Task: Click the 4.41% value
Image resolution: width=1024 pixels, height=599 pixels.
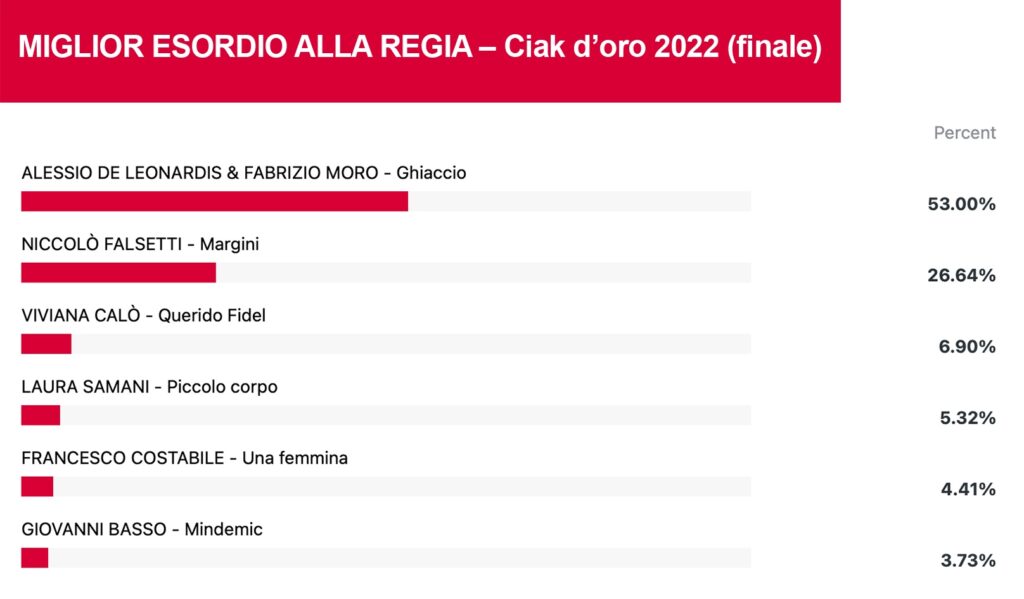Action: pyautogui.click(x=968, y=489)
